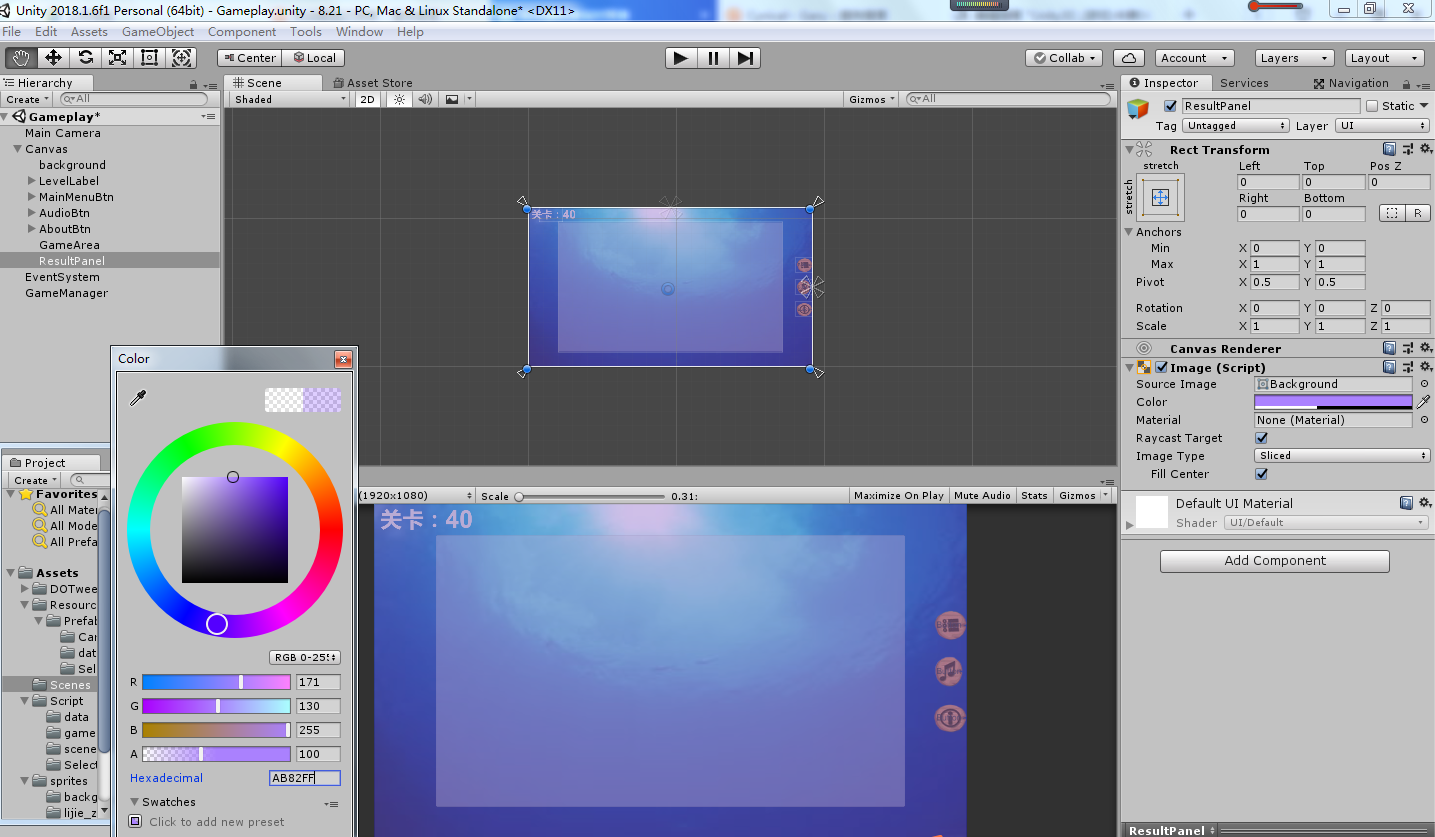Image resolution: width=1435 pixels, height=837 pixels.
Task: Toggle Image Script enabled checkbox
Action: point(1161,367)
